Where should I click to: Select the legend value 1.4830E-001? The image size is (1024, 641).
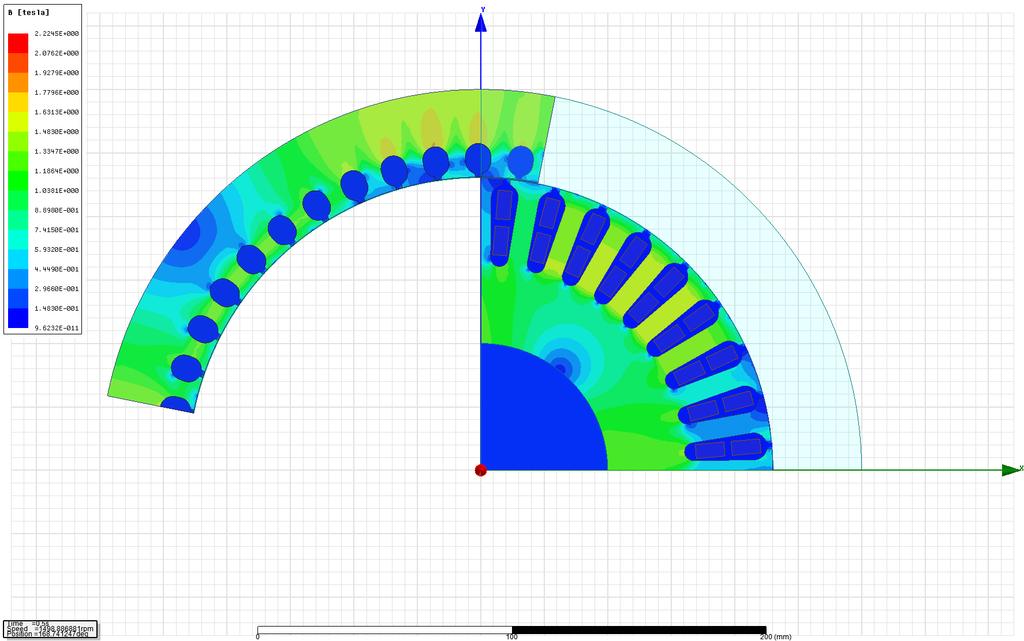click(x=57, y=308)
